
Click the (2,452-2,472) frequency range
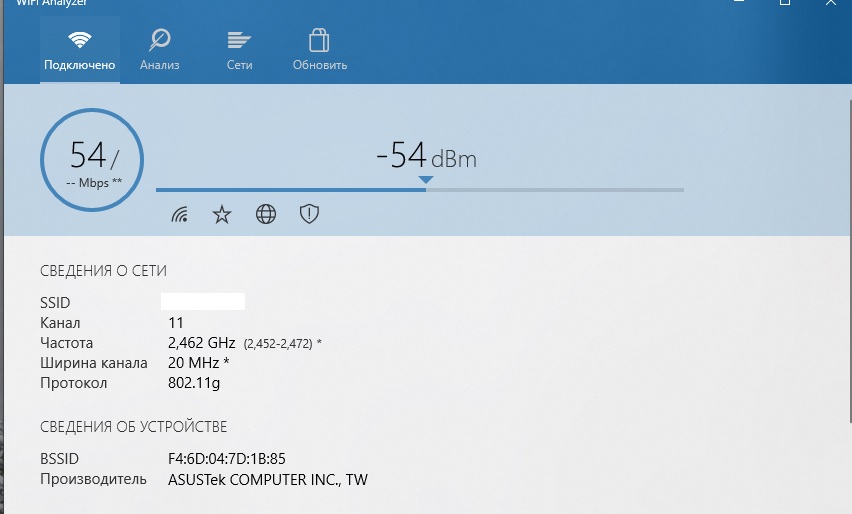(278, 344)
